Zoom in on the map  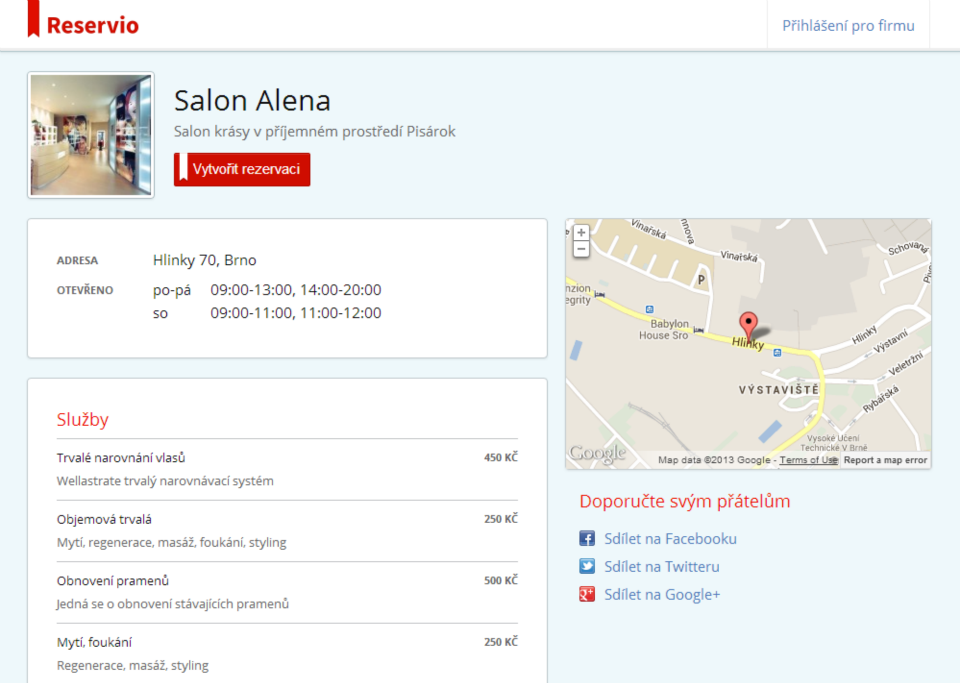click(x=581, y=232)
